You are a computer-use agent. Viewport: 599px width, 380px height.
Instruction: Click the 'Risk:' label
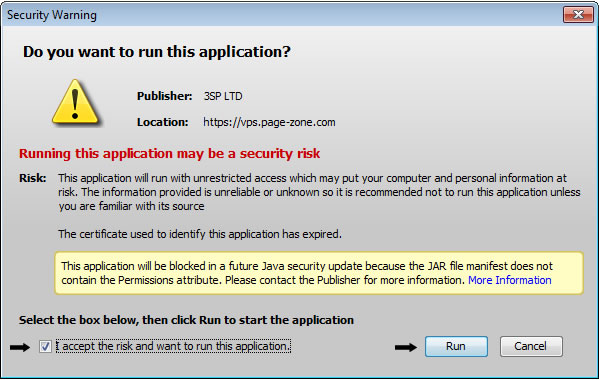pyautogui.click(x=32, y=178)
